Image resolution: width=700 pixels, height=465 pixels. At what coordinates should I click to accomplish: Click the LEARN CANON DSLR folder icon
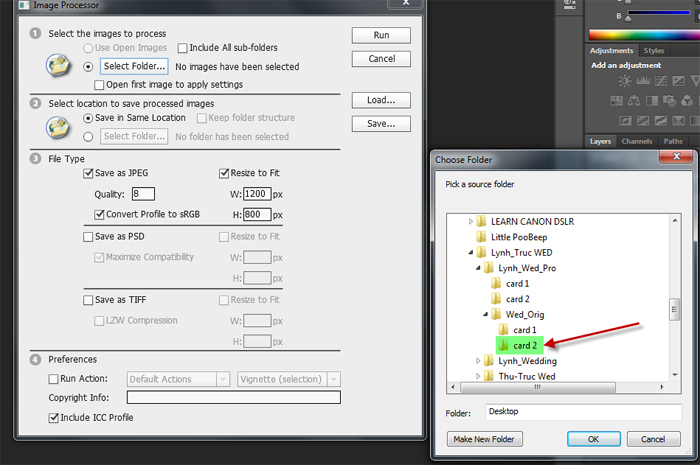click(x=481, y=221)
